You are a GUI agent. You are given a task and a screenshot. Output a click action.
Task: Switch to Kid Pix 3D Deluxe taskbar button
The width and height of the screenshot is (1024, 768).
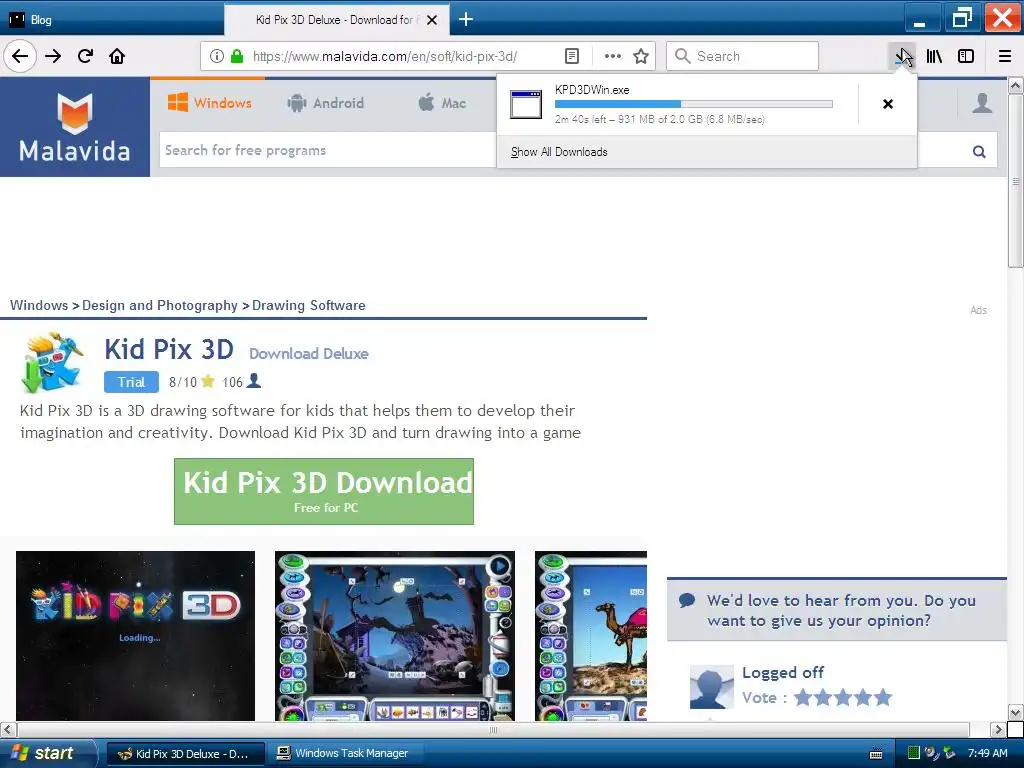185,754
